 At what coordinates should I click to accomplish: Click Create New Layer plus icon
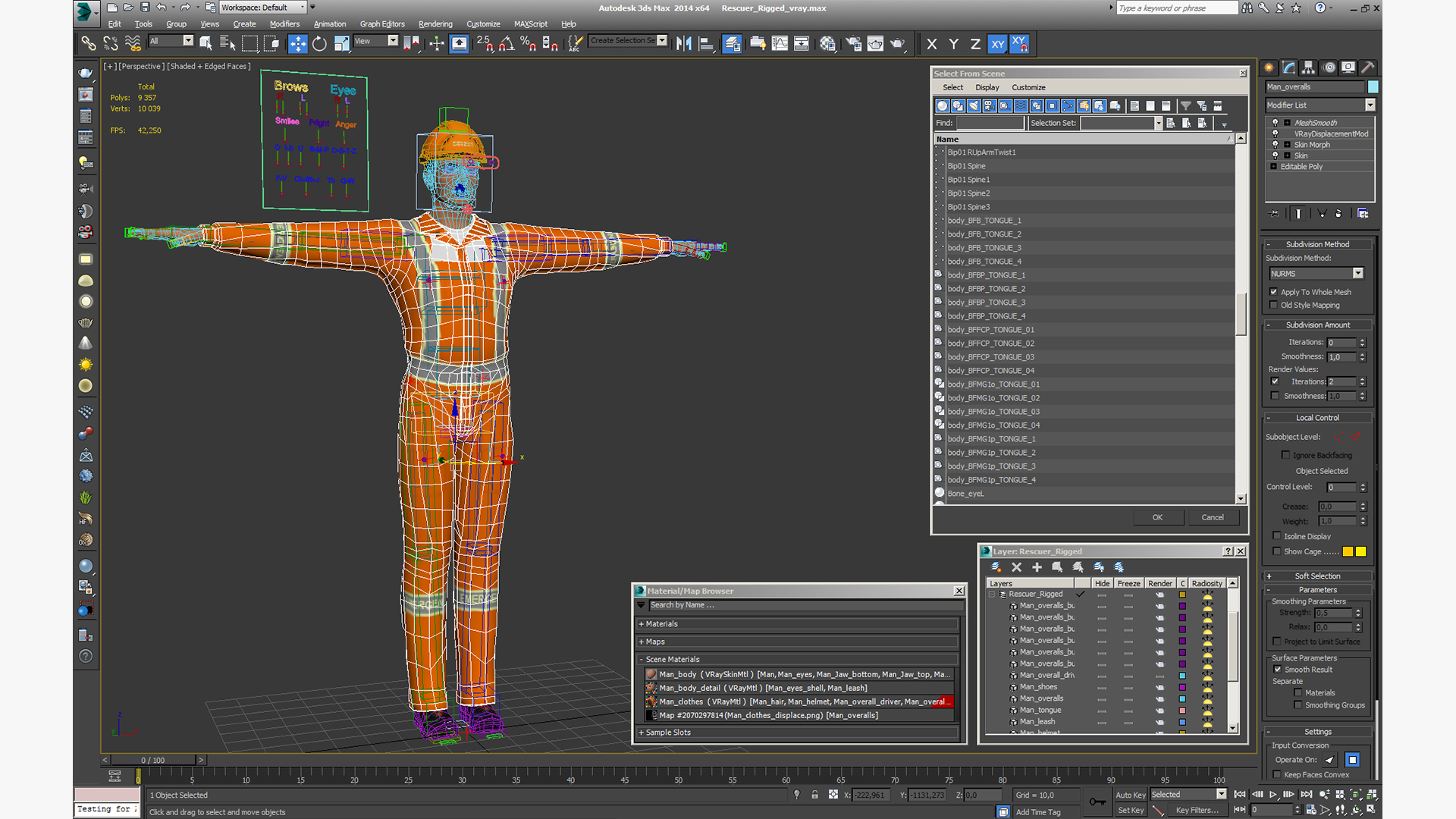[1037, 567]
